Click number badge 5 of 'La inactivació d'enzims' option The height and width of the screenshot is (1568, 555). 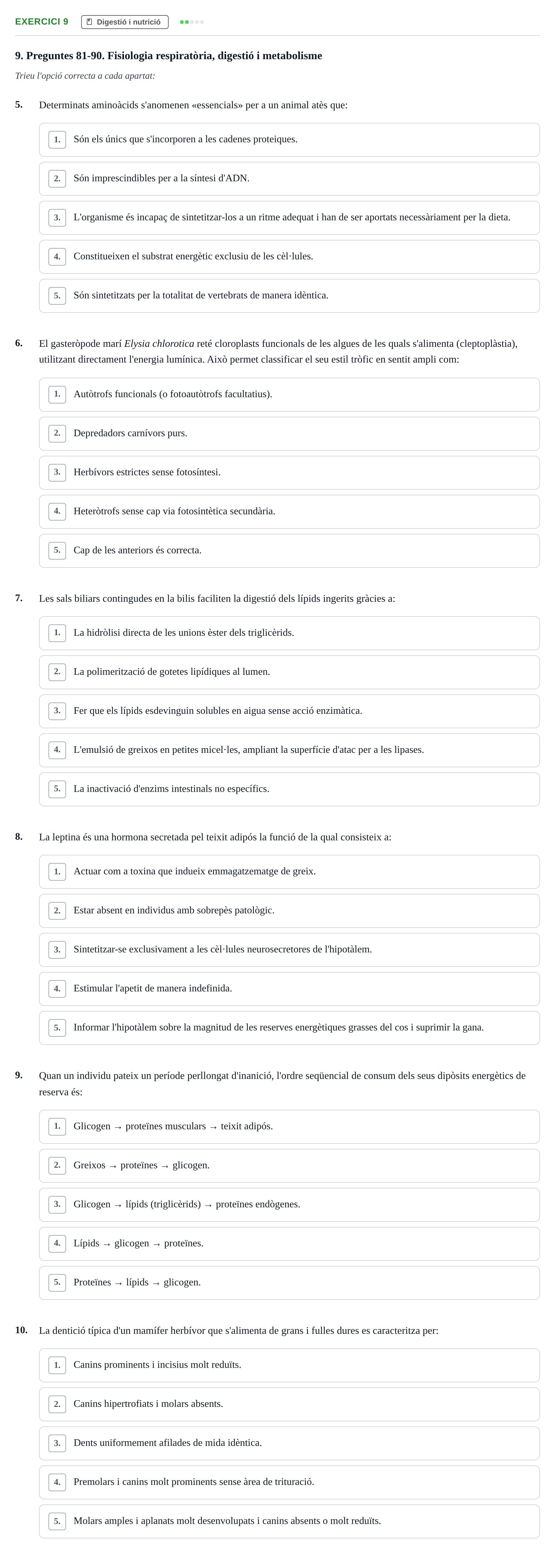57,789
